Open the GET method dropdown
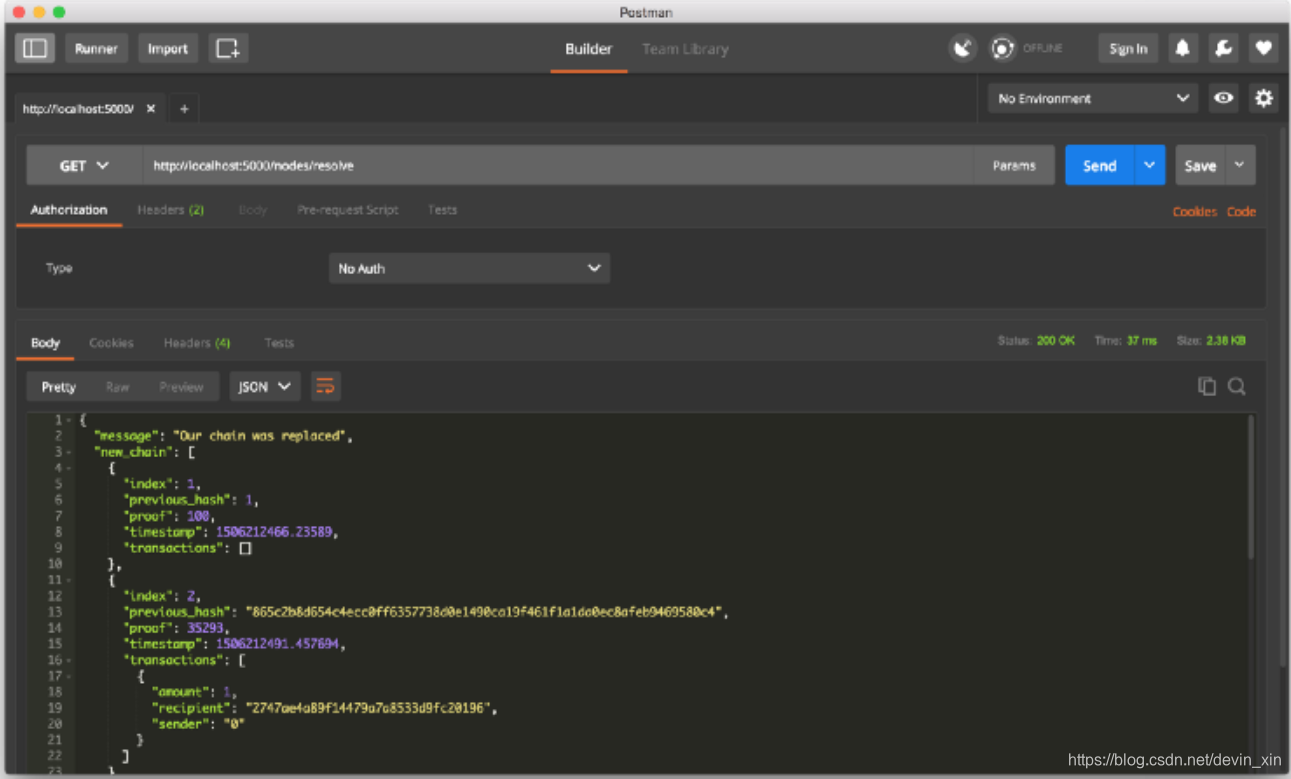The image size is (1291, 779). pyautogui.click(x=84, y=166)
